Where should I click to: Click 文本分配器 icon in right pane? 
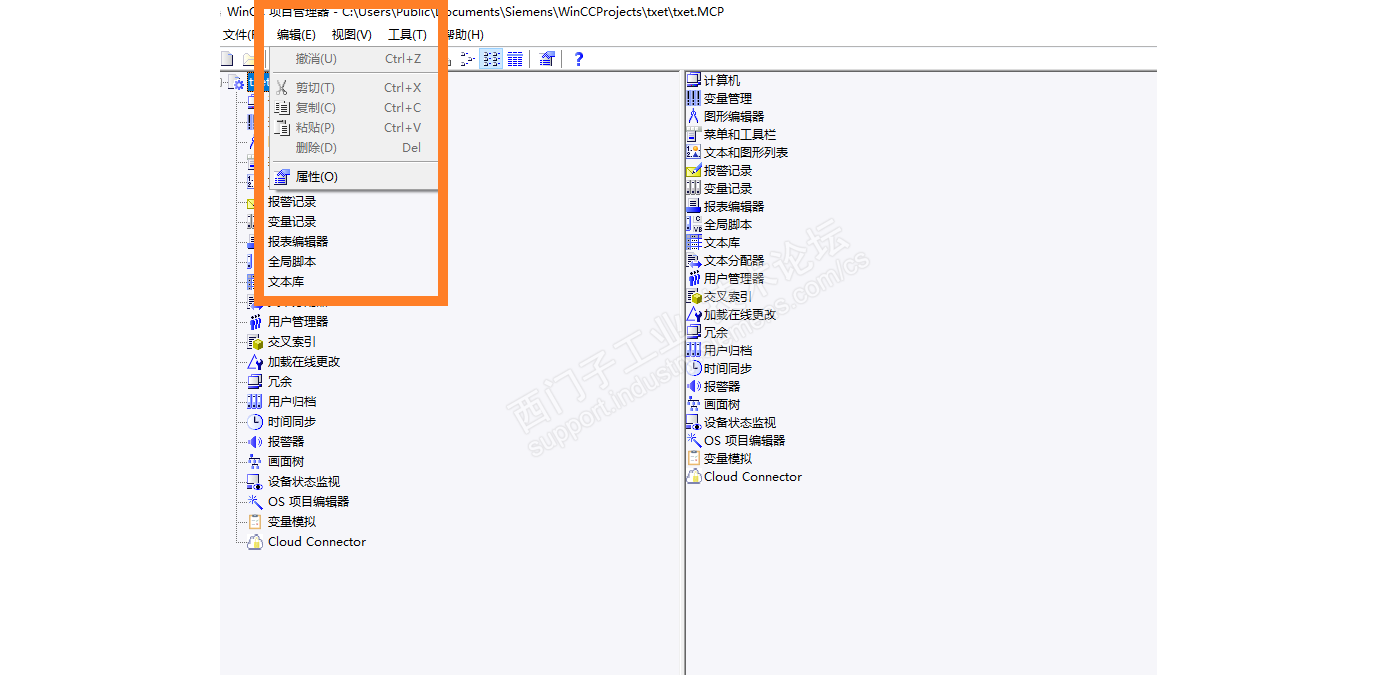694,260
